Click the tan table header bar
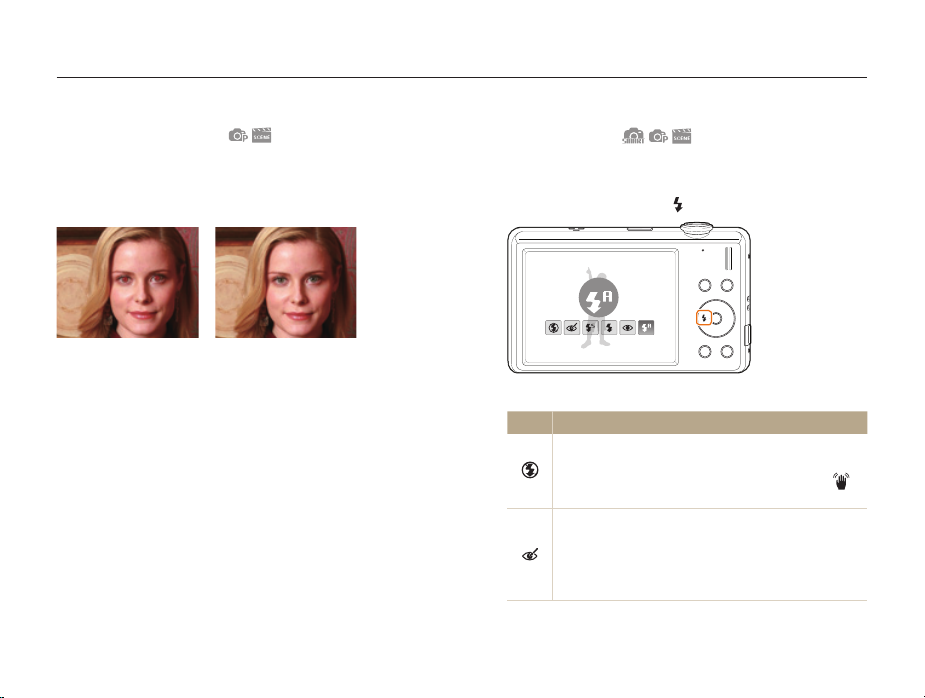Image resolution: width=925 pixels, height=698 pixels. (x=687, y=422)
